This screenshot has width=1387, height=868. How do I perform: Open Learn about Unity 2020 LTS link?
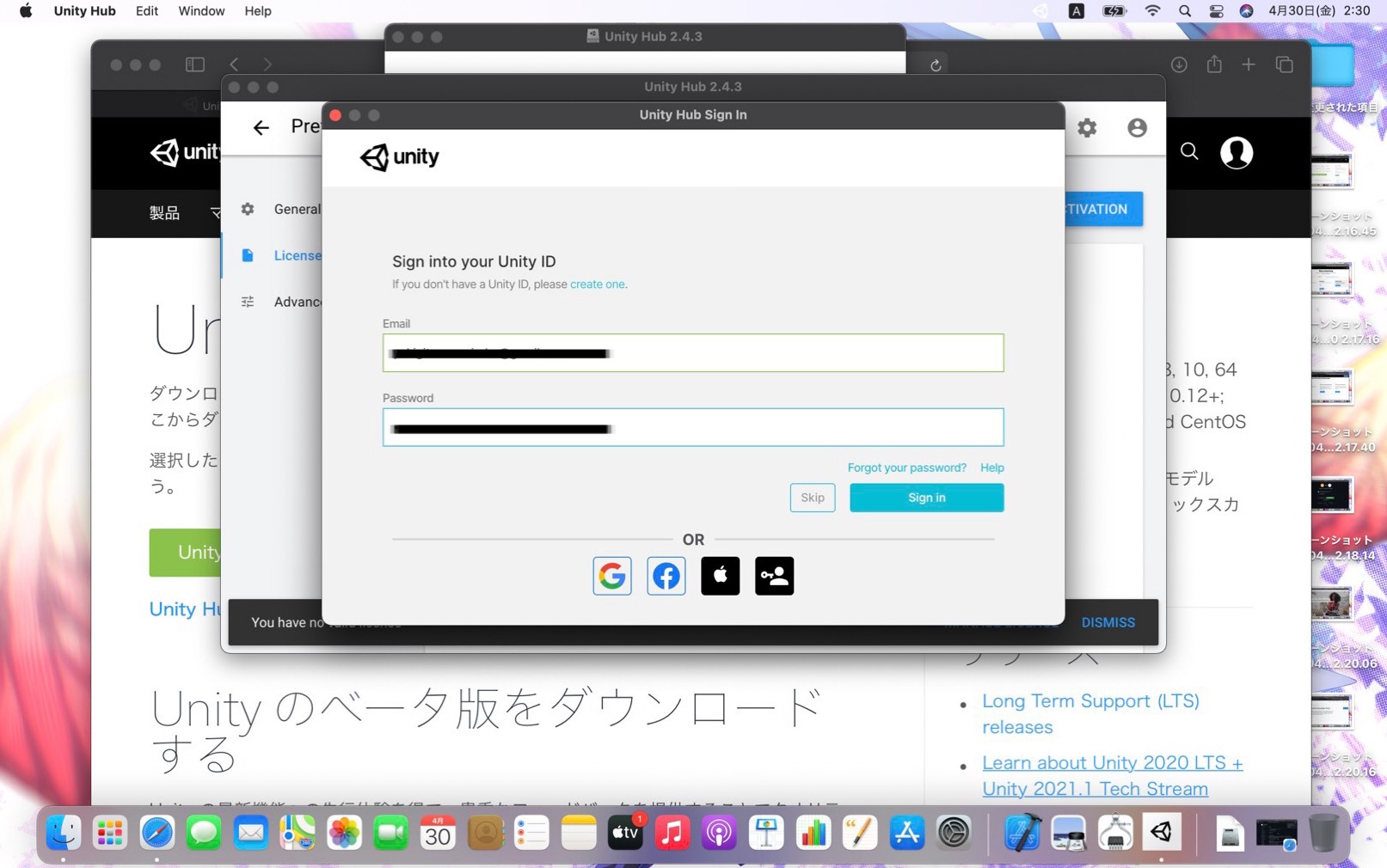click(x=1113, y=775)
